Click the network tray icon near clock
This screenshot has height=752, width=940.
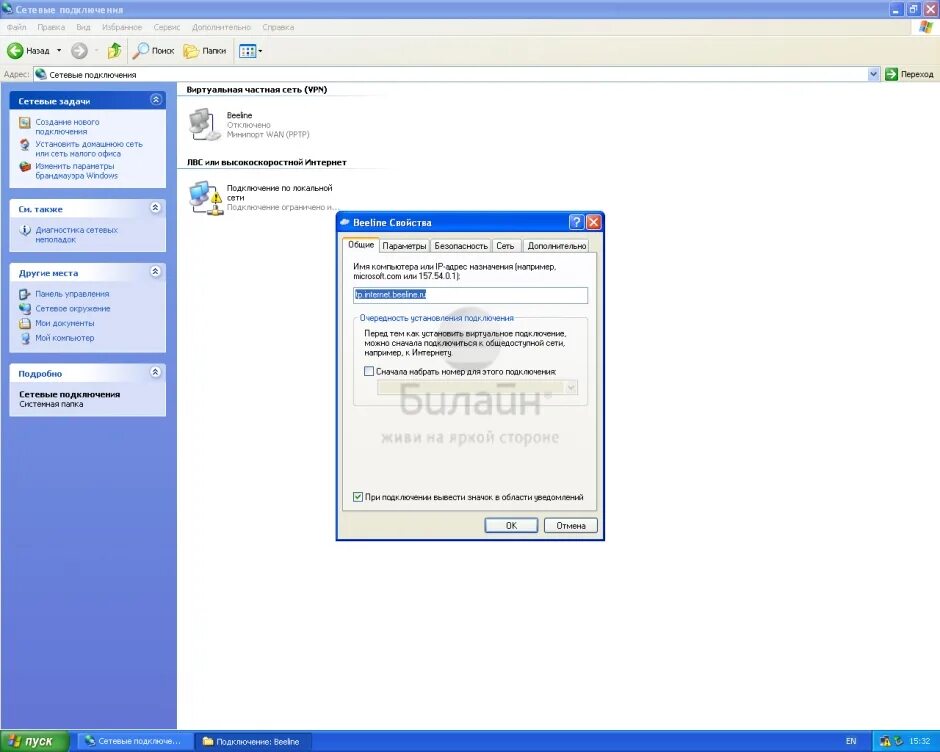(885, 741)
